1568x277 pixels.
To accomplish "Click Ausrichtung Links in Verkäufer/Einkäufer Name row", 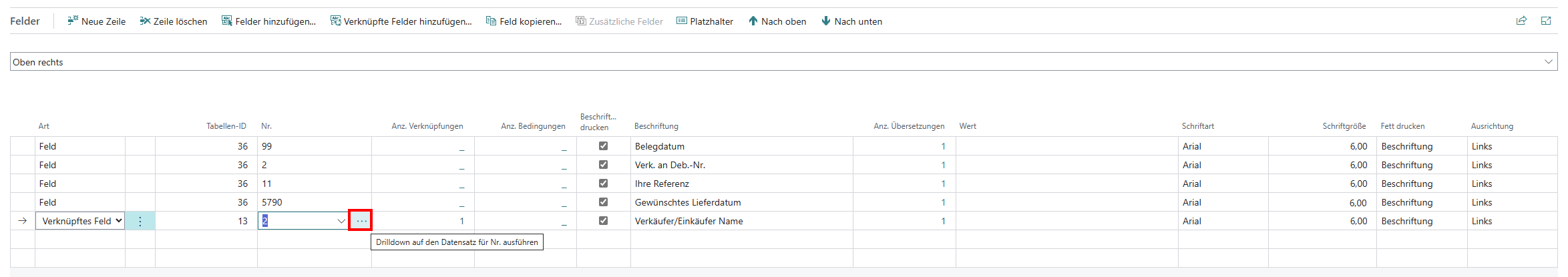I will 1512,221.
